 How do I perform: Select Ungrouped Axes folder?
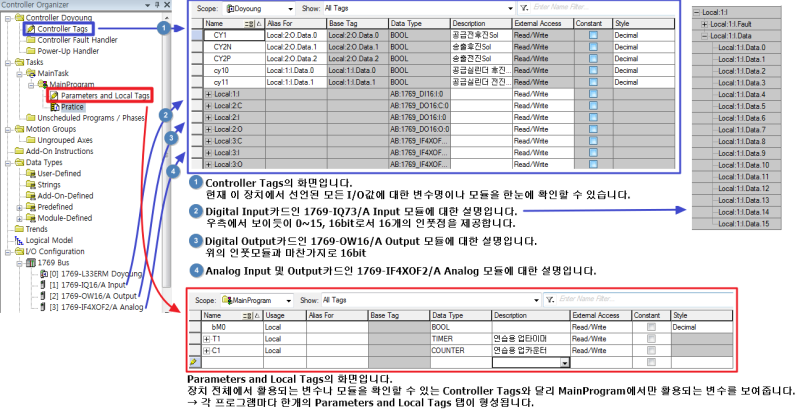(65, 140)
